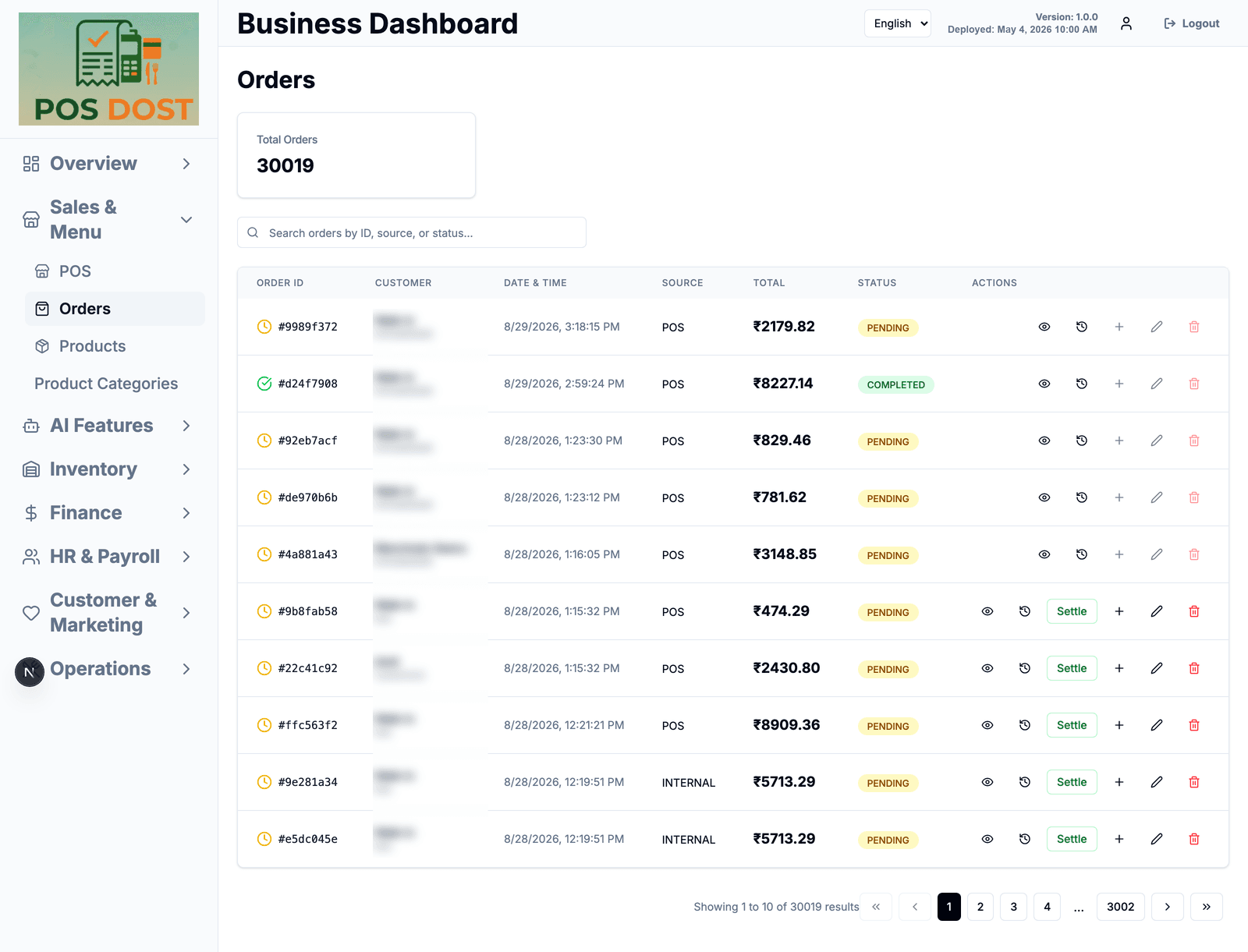1248x952 pixels.
Task: Expand the HR & Payroll menu
Action: (108, 557)
